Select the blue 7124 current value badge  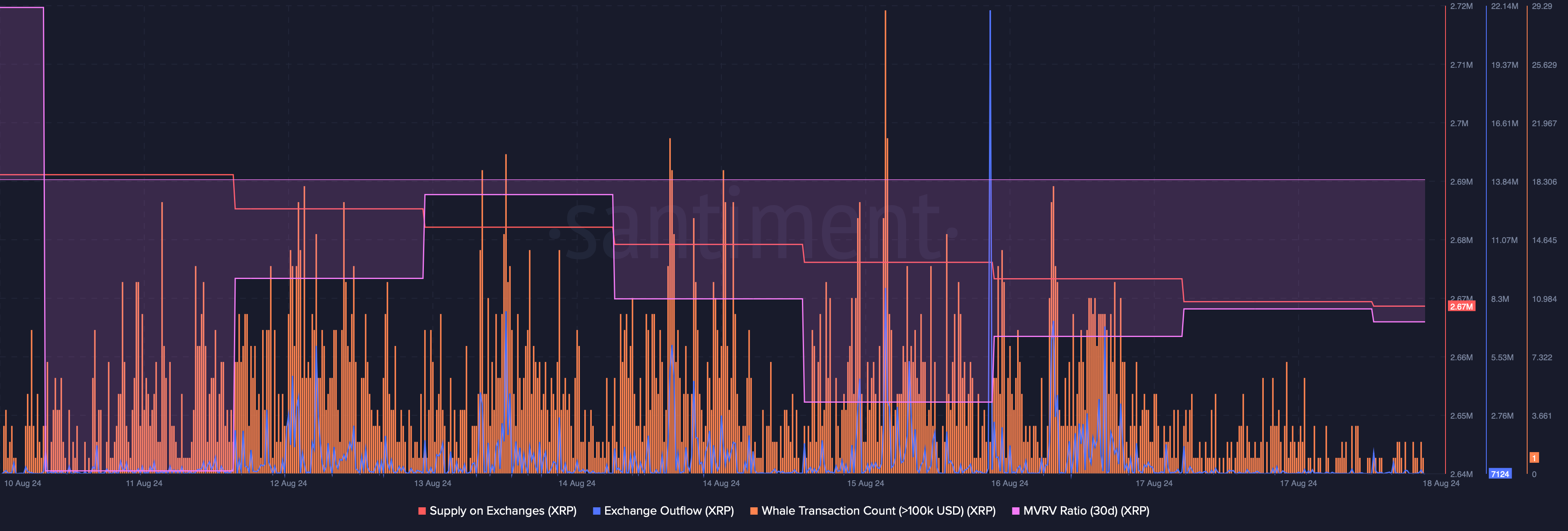[x=1500, y=474]
